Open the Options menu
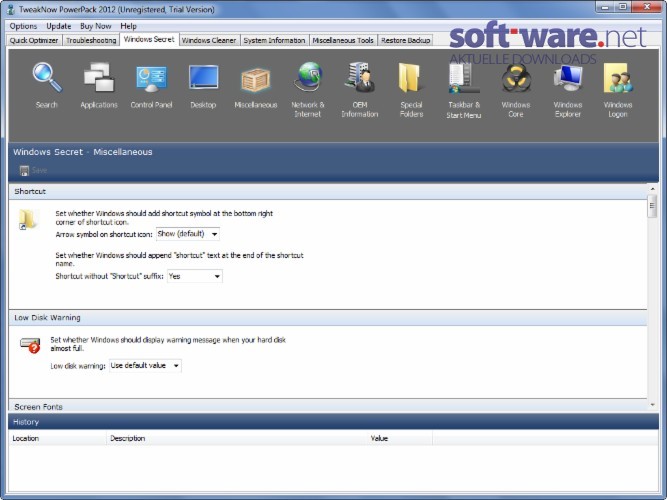 23,26
